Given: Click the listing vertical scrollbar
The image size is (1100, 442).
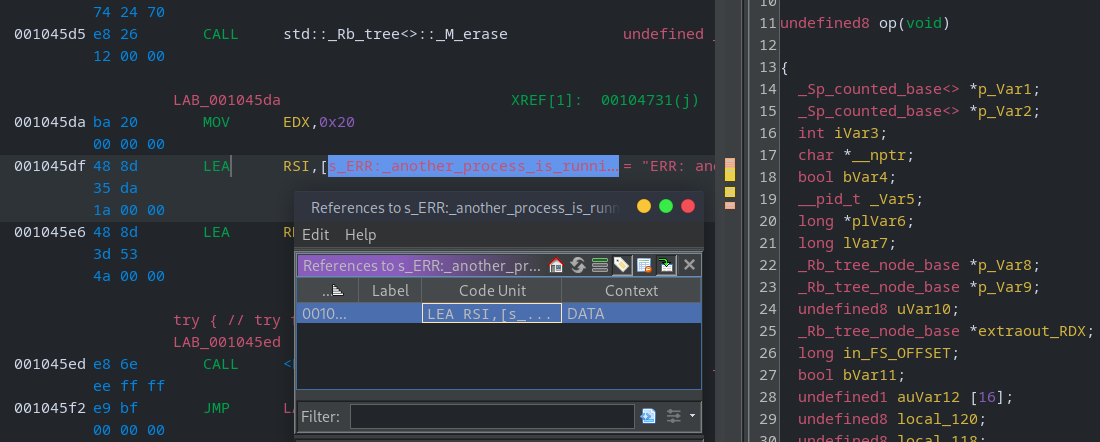Looking at the screenshot, I should pos(719,221).
